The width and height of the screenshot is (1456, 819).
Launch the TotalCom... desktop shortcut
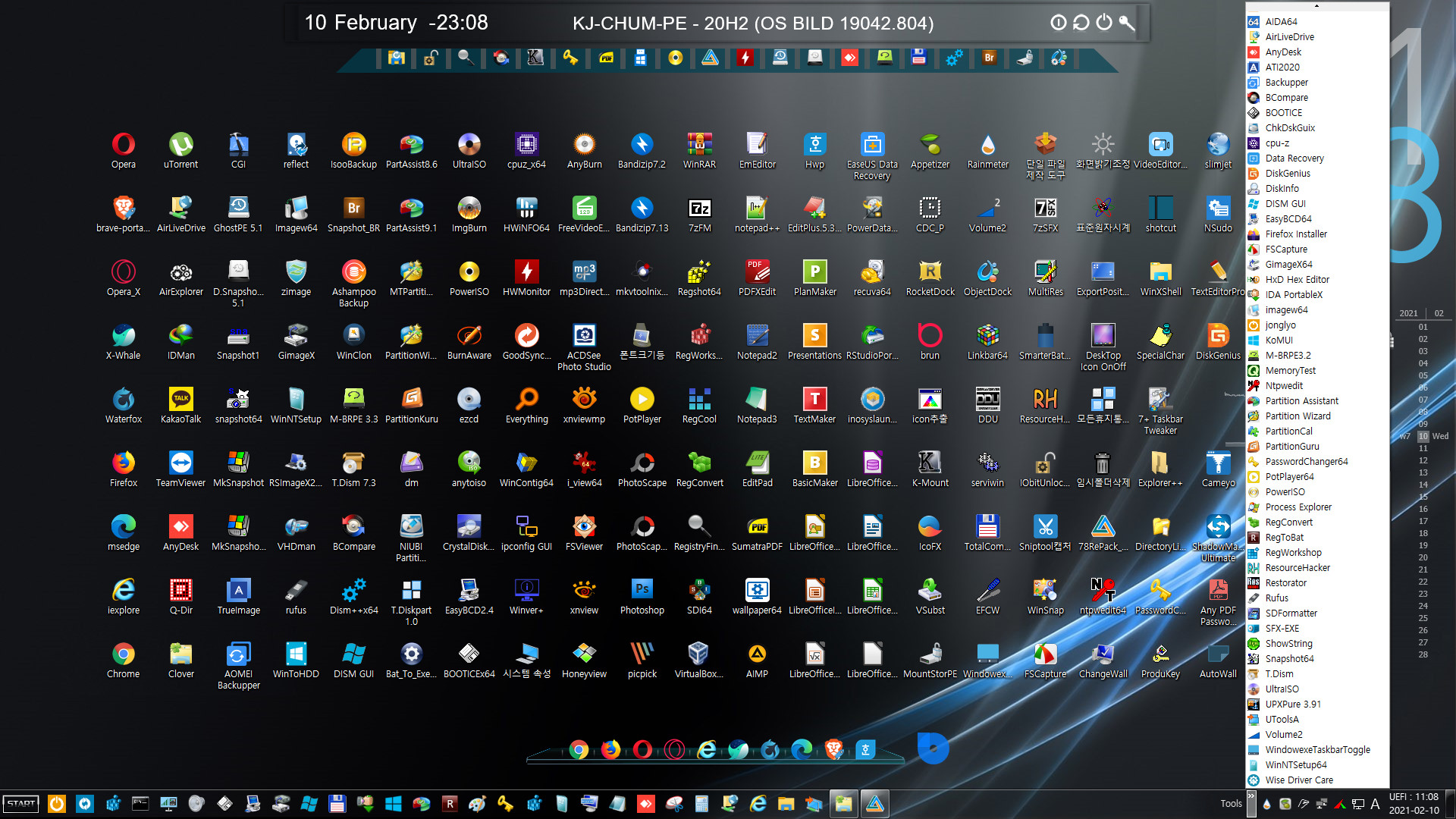(987, 532)
